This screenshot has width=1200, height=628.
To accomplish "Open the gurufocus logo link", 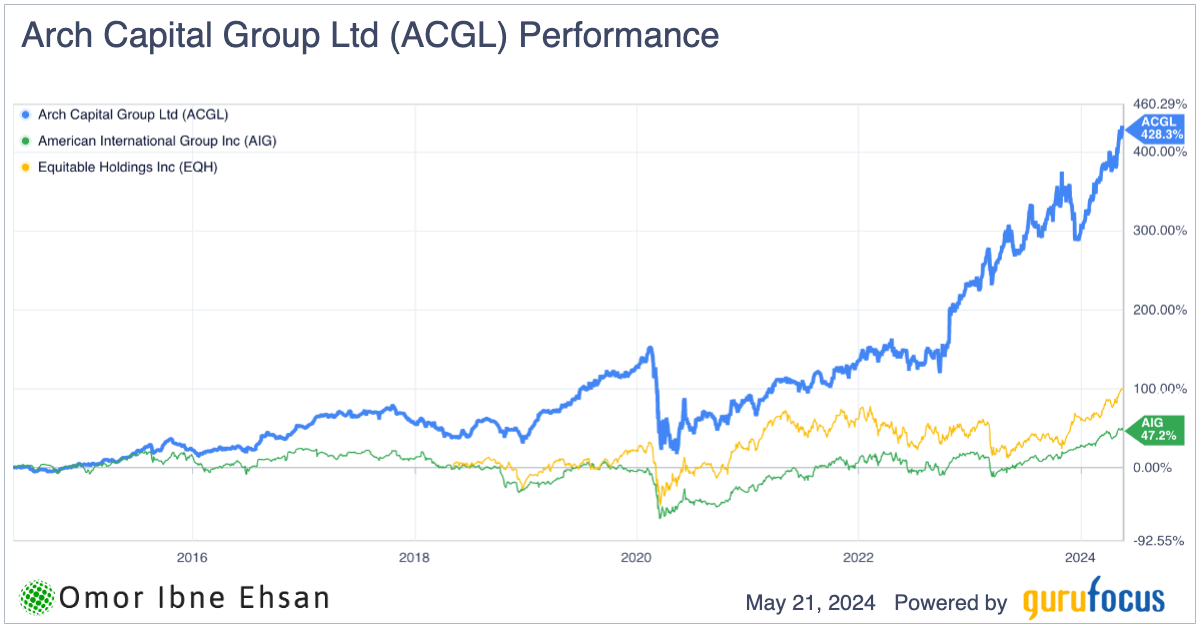I will pos(1094,600).
